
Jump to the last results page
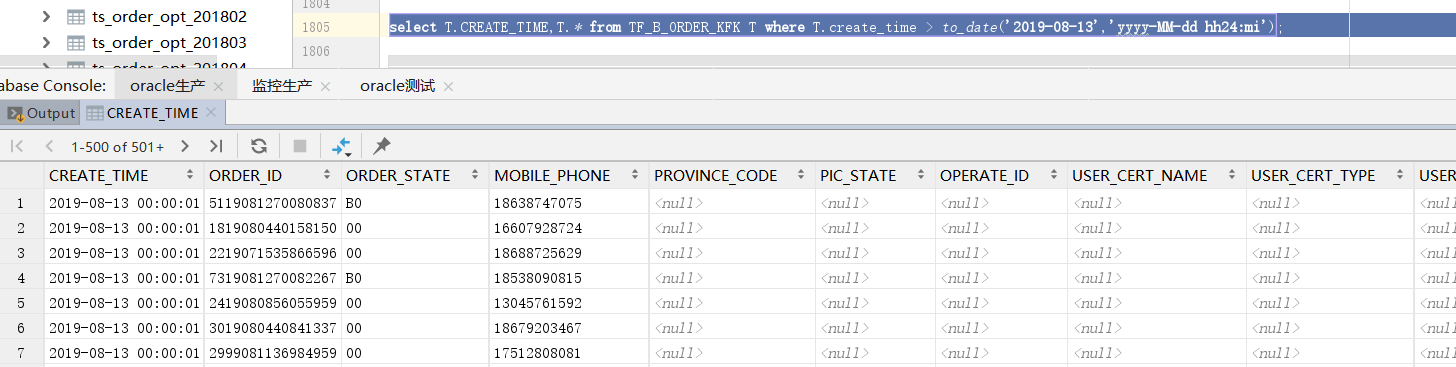(216, 146)
